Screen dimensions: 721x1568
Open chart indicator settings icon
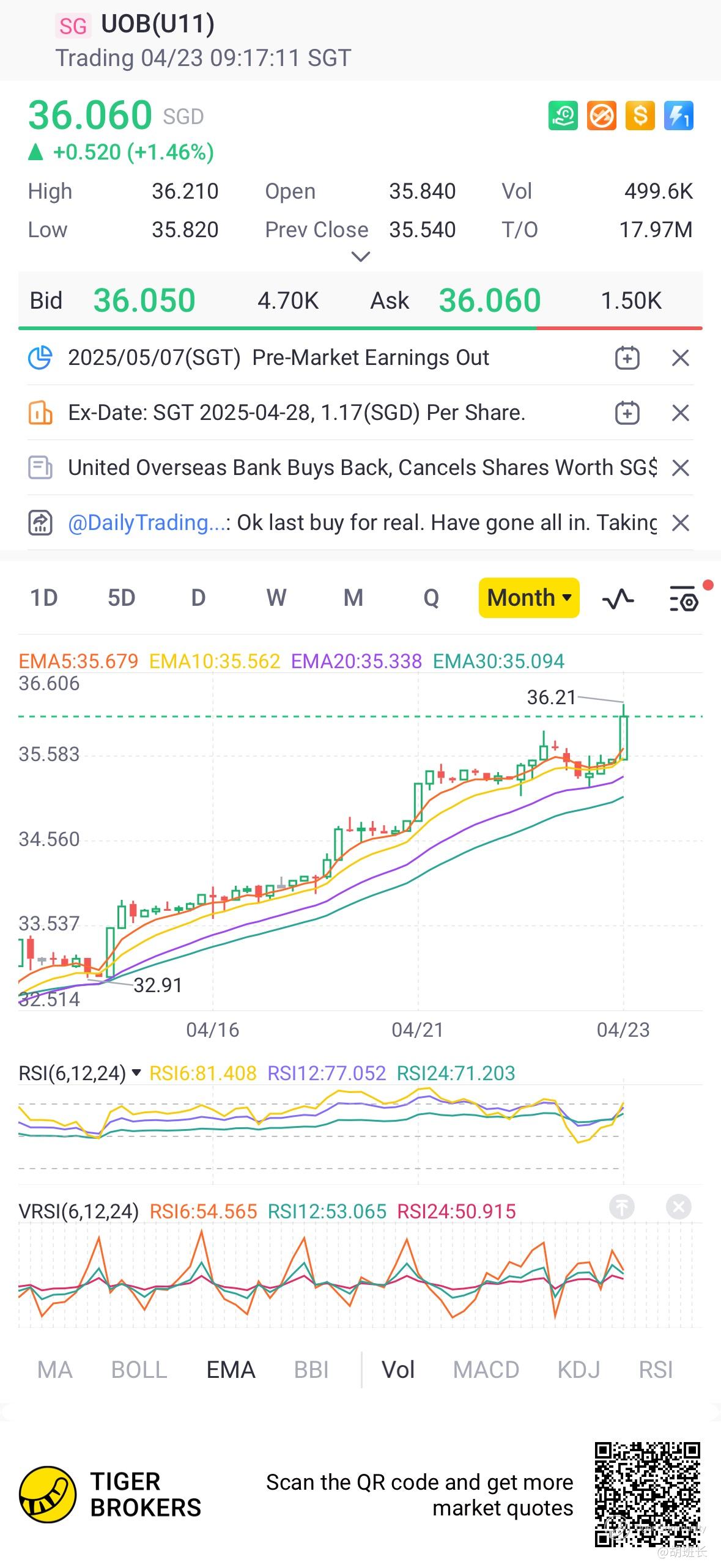[684, 598]
